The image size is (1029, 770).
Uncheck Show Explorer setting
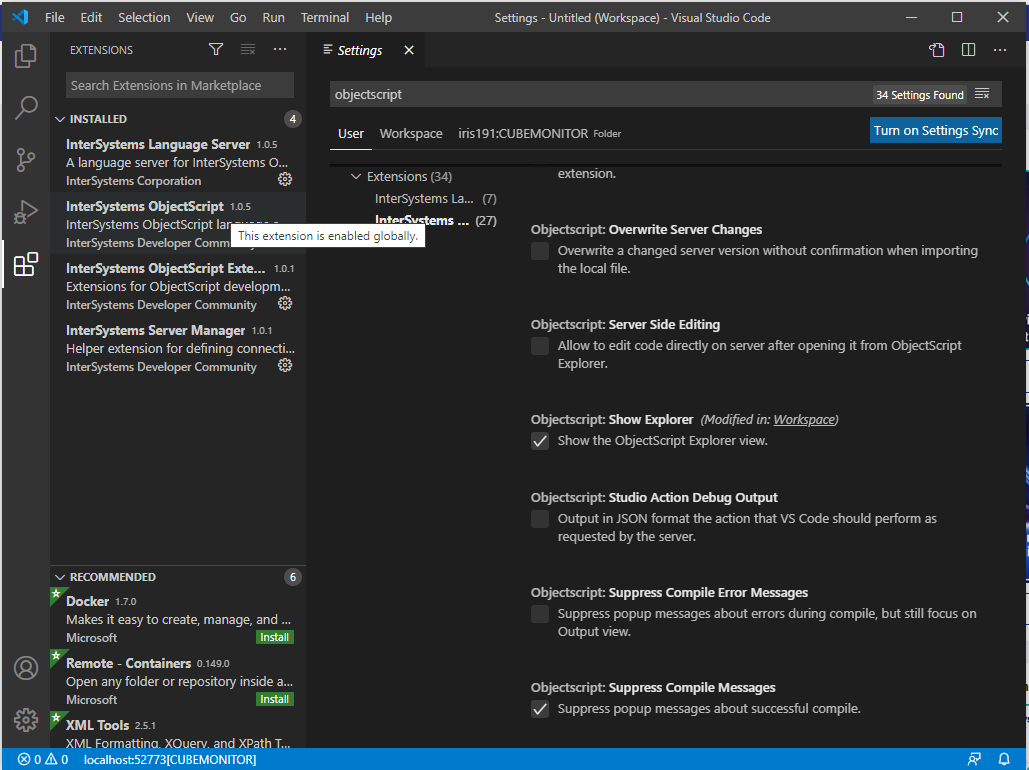point(540,441)
